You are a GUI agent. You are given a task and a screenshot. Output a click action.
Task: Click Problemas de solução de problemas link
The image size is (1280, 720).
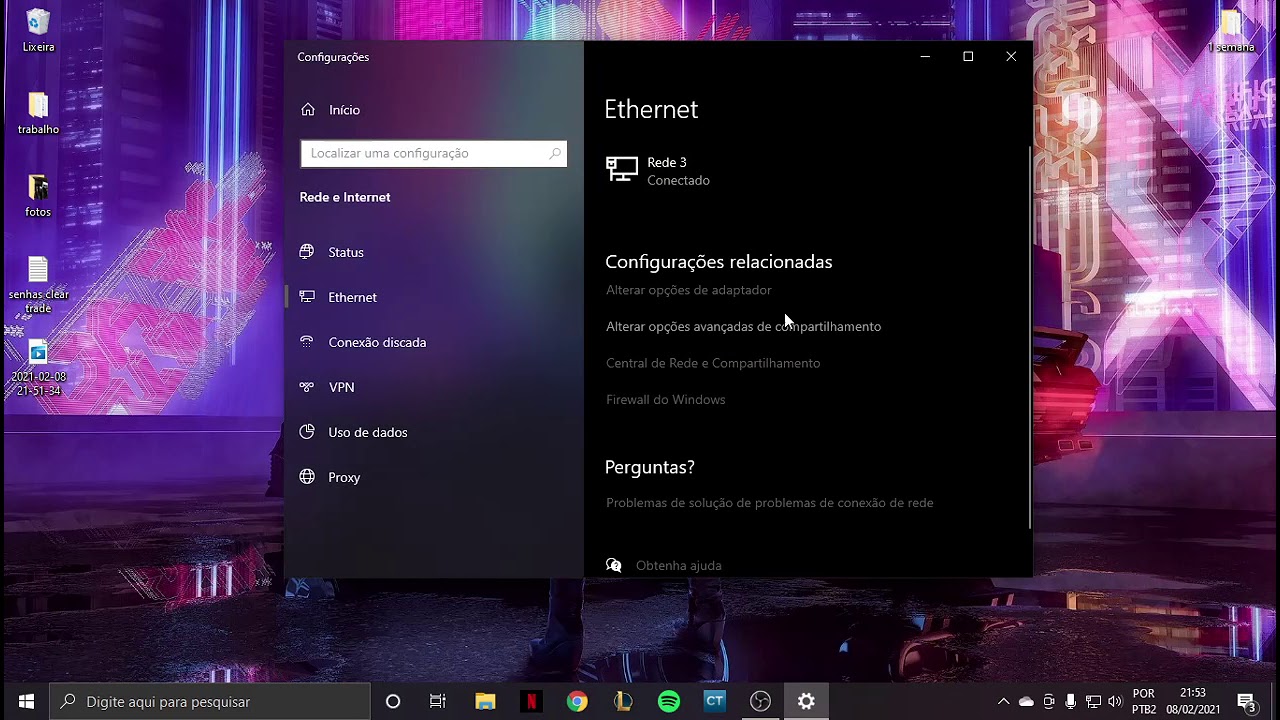(769, 503)
